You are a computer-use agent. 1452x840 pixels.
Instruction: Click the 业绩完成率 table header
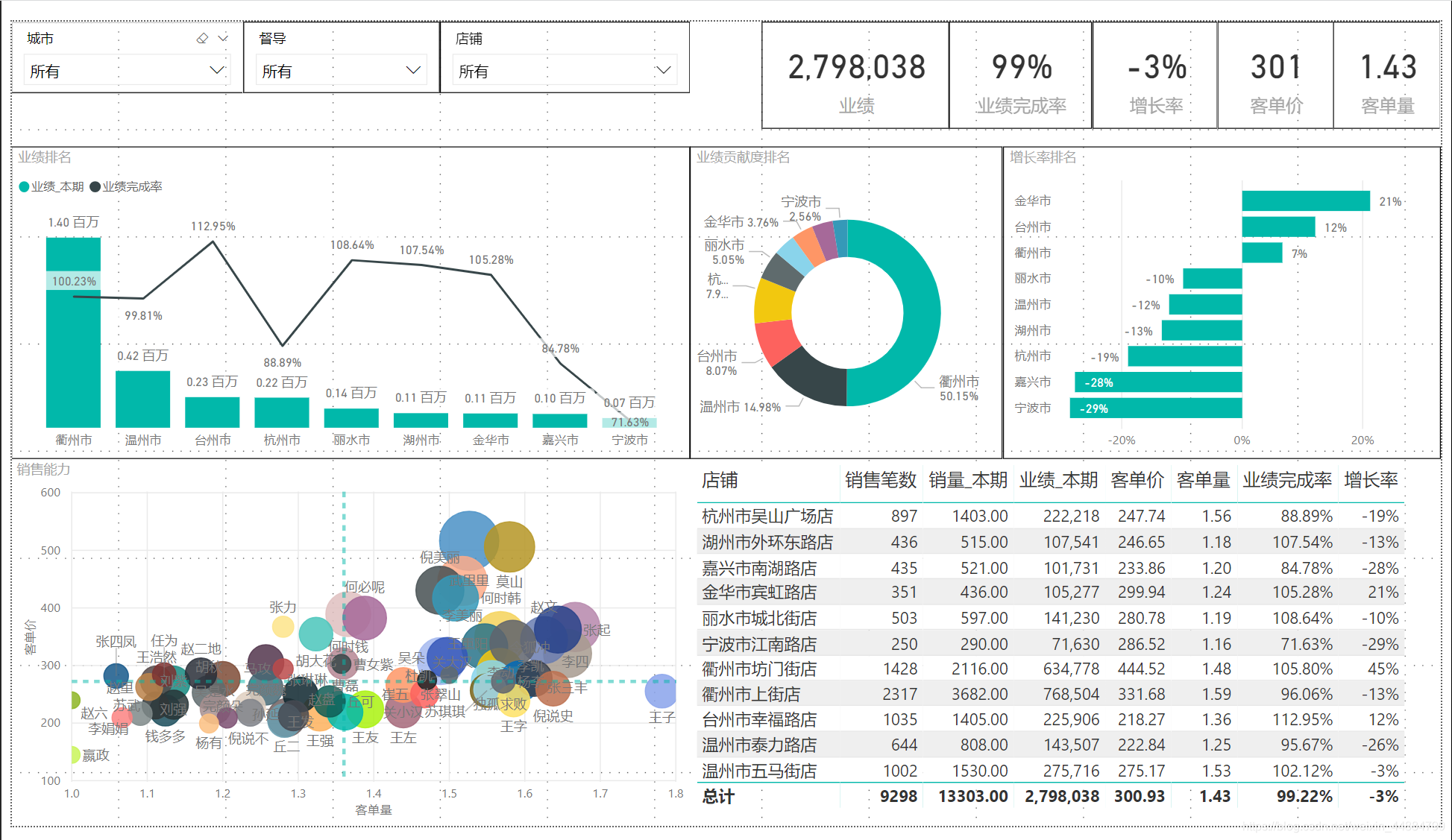(1286, 481)
